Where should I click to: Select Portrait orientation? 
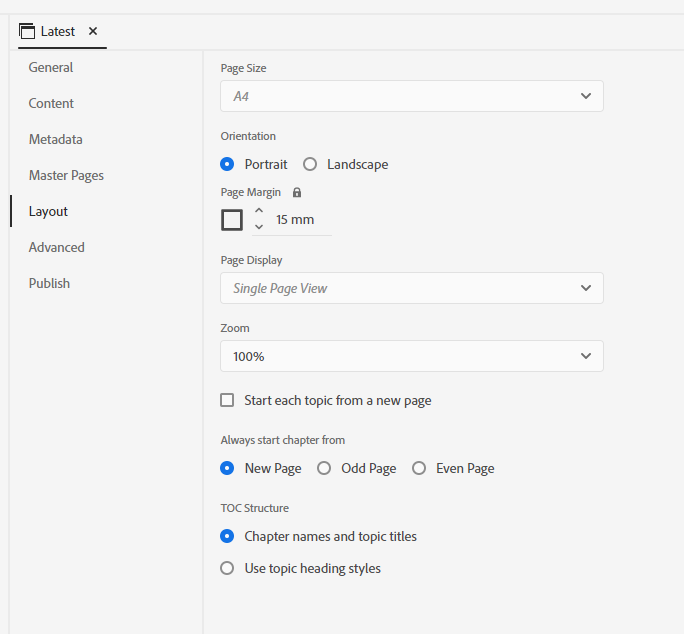tap(227, 164)
